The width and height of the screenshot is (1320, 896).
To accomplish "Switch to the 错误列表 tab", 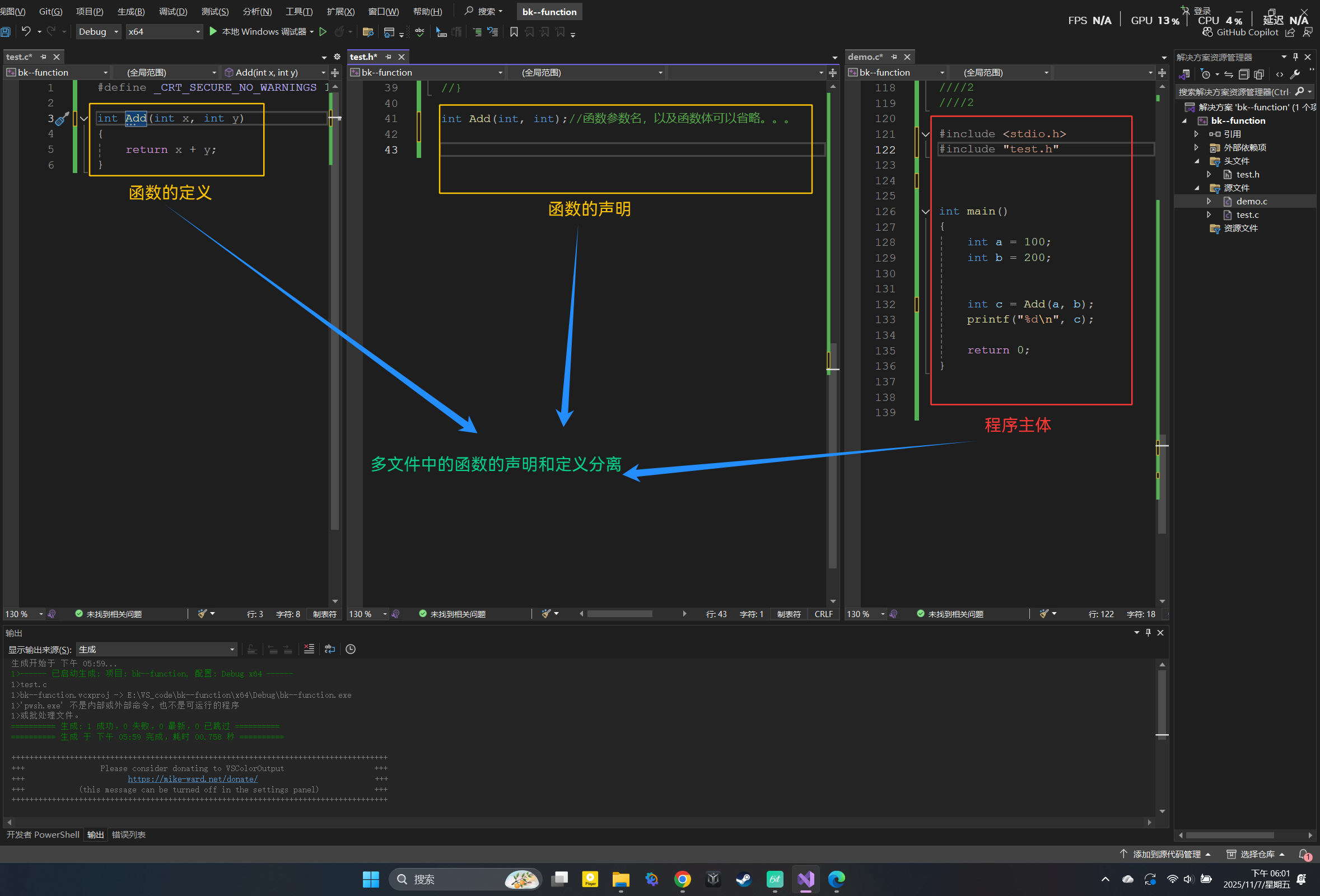I will point(128,834).
